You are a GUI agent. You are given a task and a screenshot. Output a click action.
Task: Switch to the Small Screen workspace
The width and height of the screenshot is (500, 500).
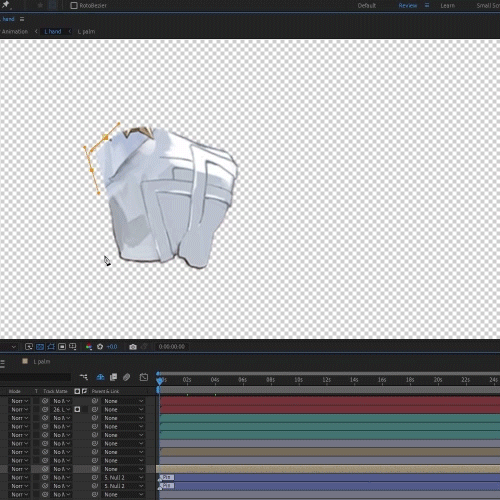488,5
